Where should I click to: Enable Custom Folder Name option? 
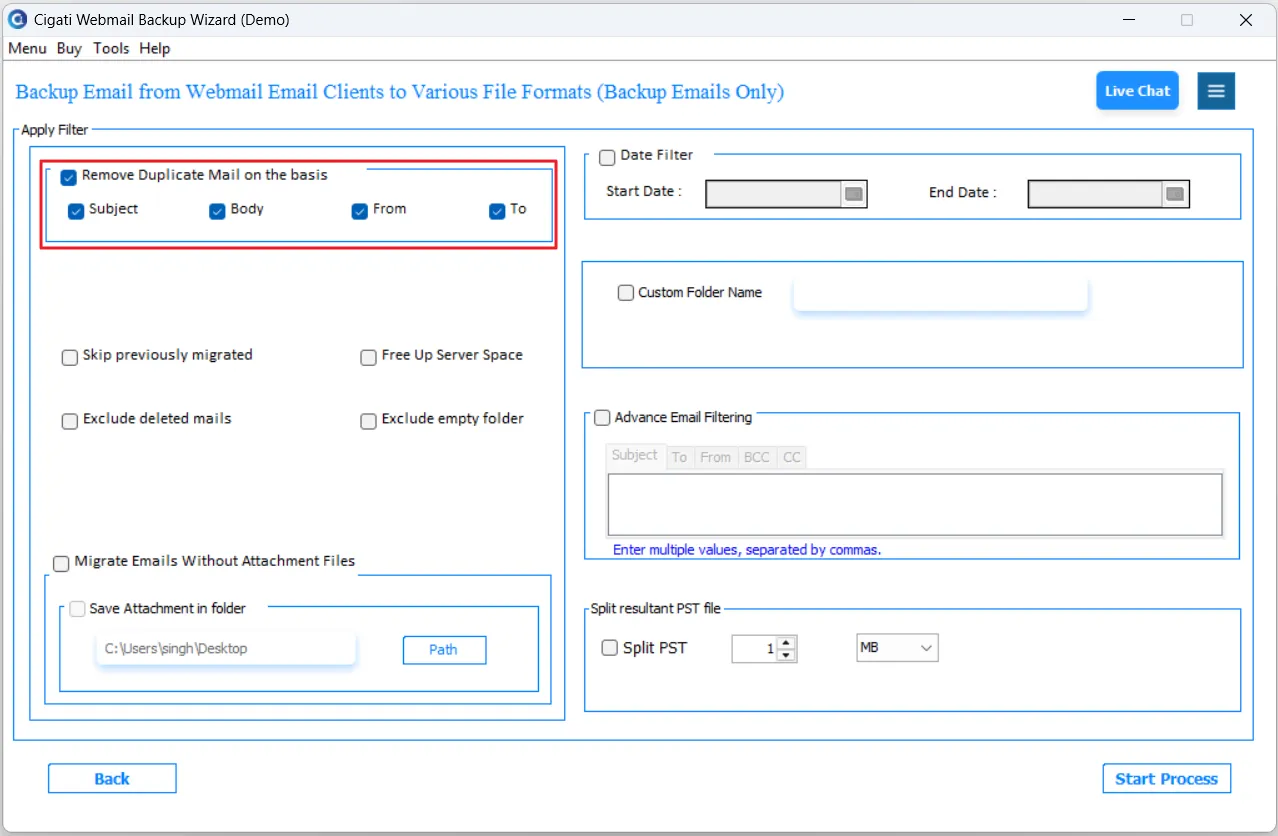tap(626, 293)
